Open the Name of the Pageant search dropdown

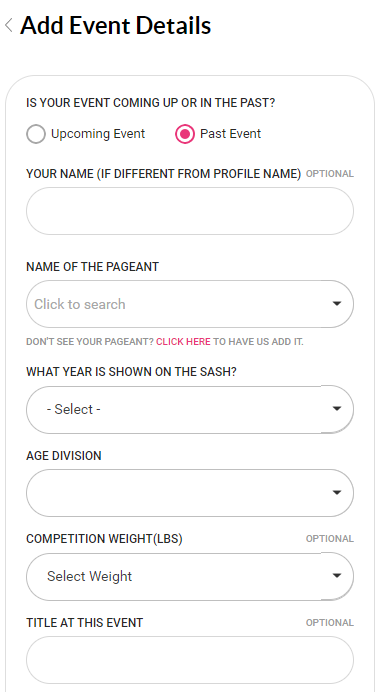[190, 304]
